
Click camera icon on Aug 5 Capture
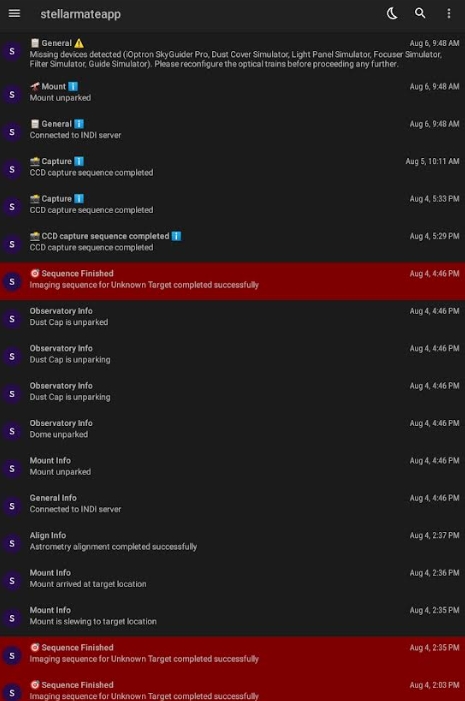coord(35,161)
